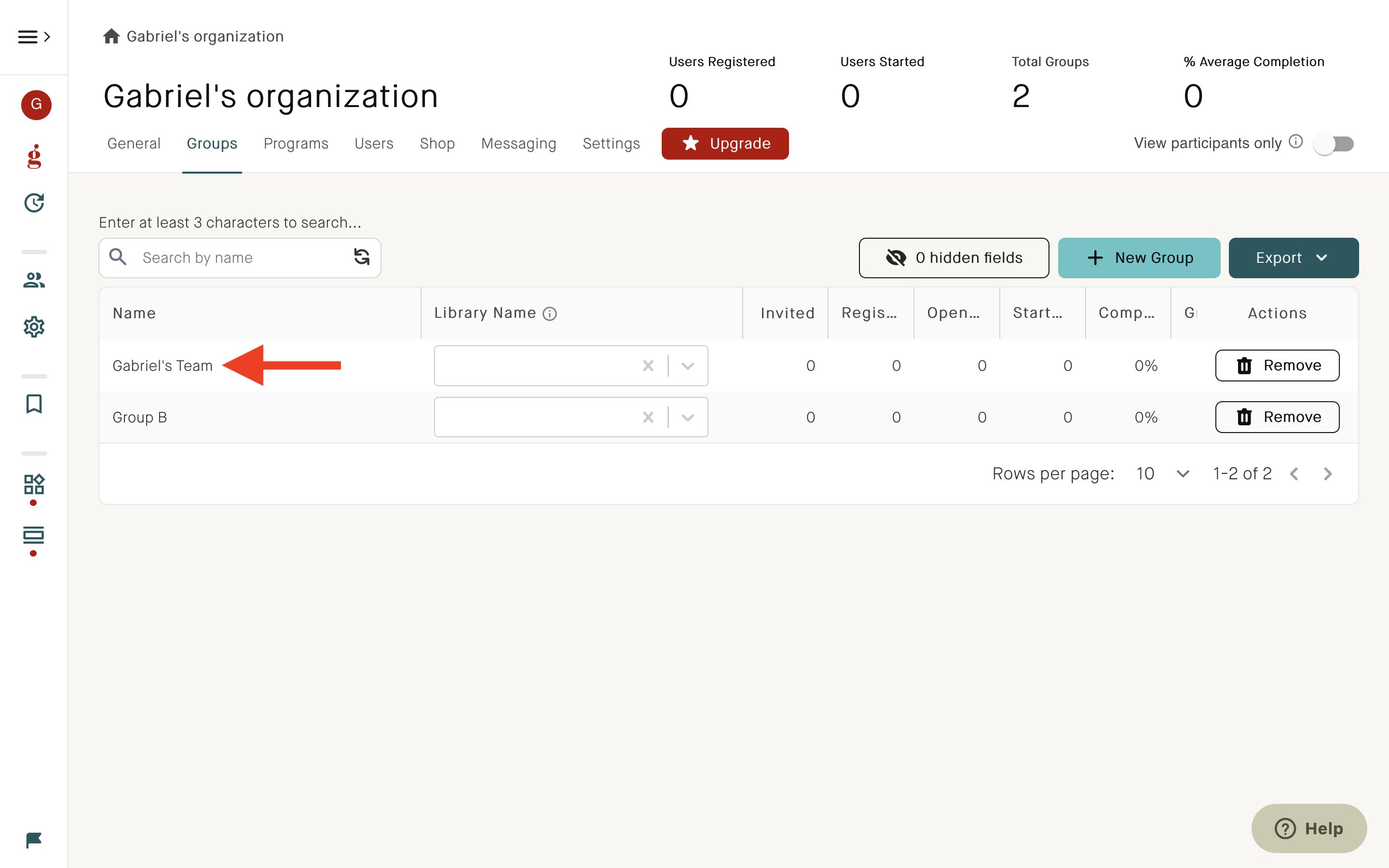This screenshot has height=868, width=1389.
Task: Click the 1-2 of 2 pagination text
Action: 1242,474
